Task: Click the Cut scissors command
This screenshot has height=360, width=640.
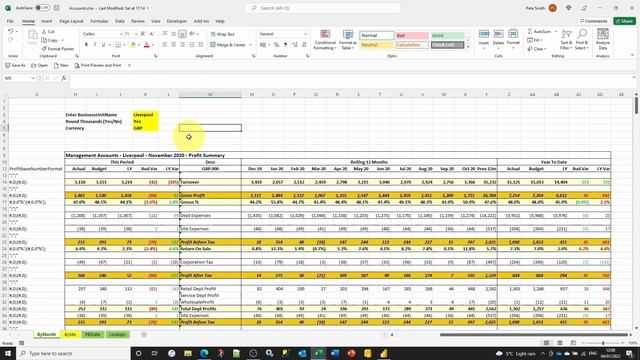Action: pos(48,31)
